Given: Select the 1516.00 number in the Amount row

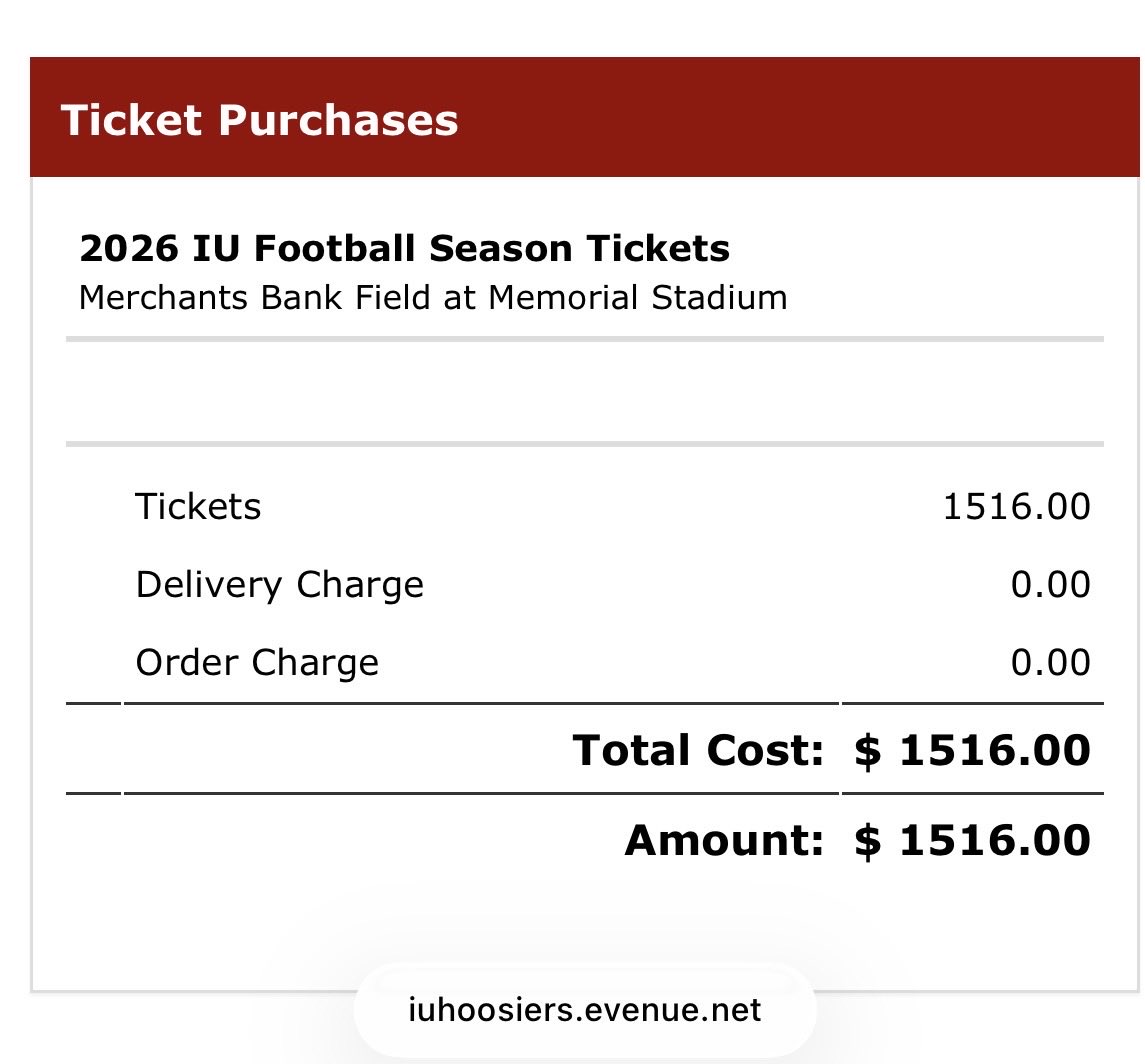Looking at the screenshot, I should click(995, 840).
